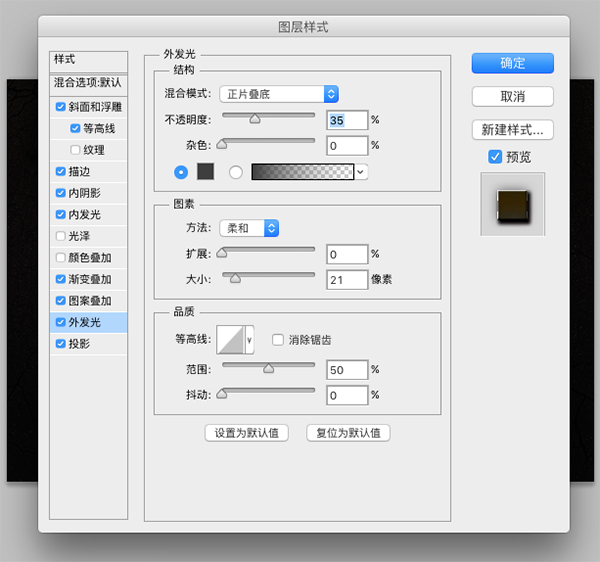The image size is (600, 562).
Task: Select 投影 in the styles list
Action: point(78,344)
